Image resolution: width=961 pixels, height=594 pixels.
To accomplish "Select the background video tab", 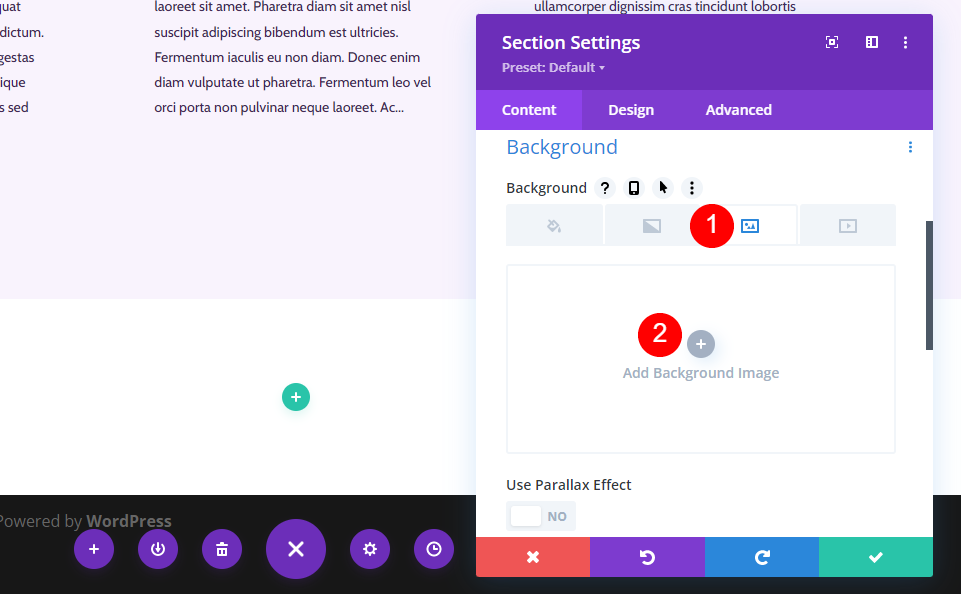I will [848, 226].
